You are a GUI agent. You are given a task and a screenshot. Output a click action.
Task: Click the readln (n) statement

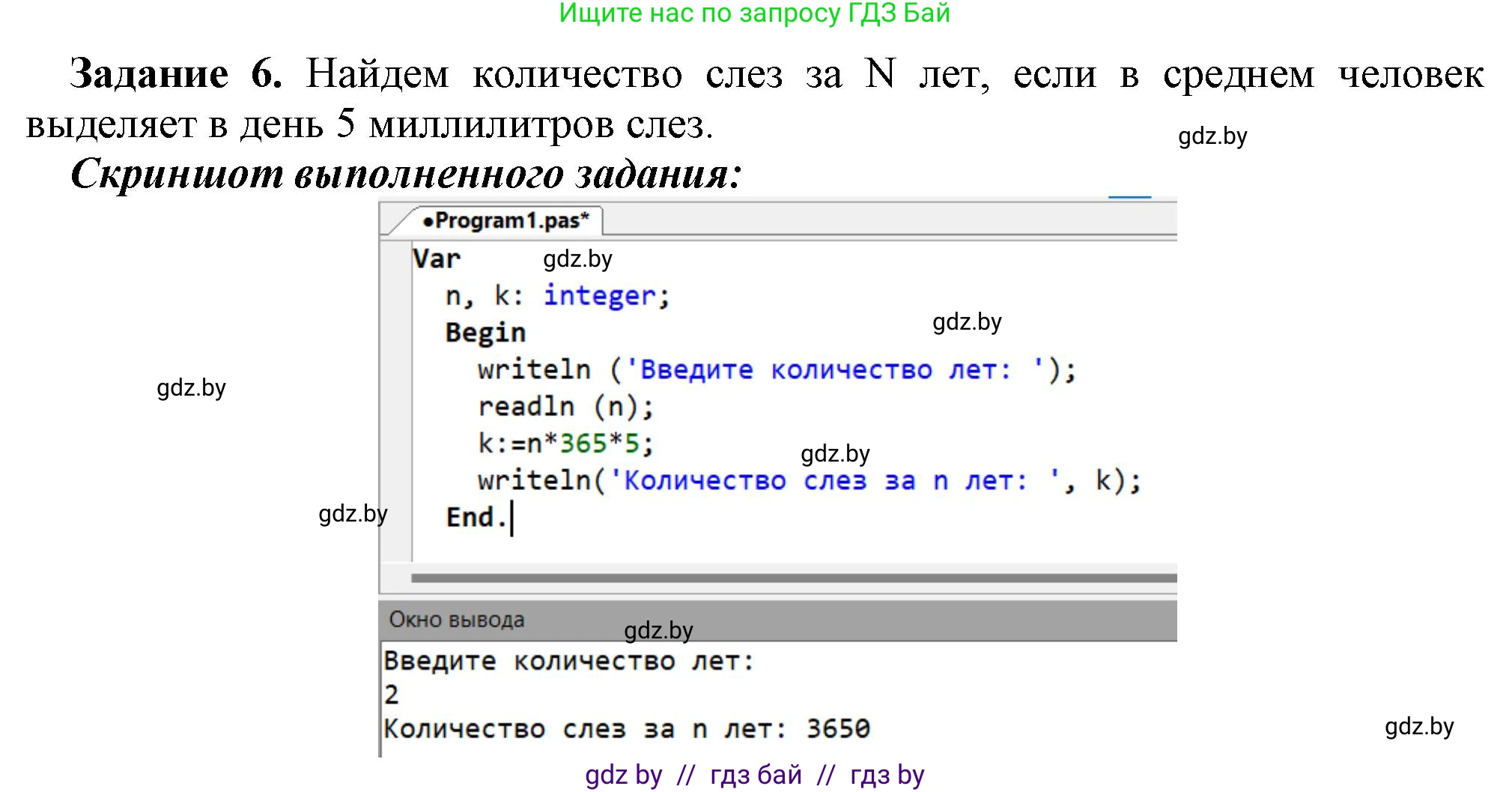565,406
